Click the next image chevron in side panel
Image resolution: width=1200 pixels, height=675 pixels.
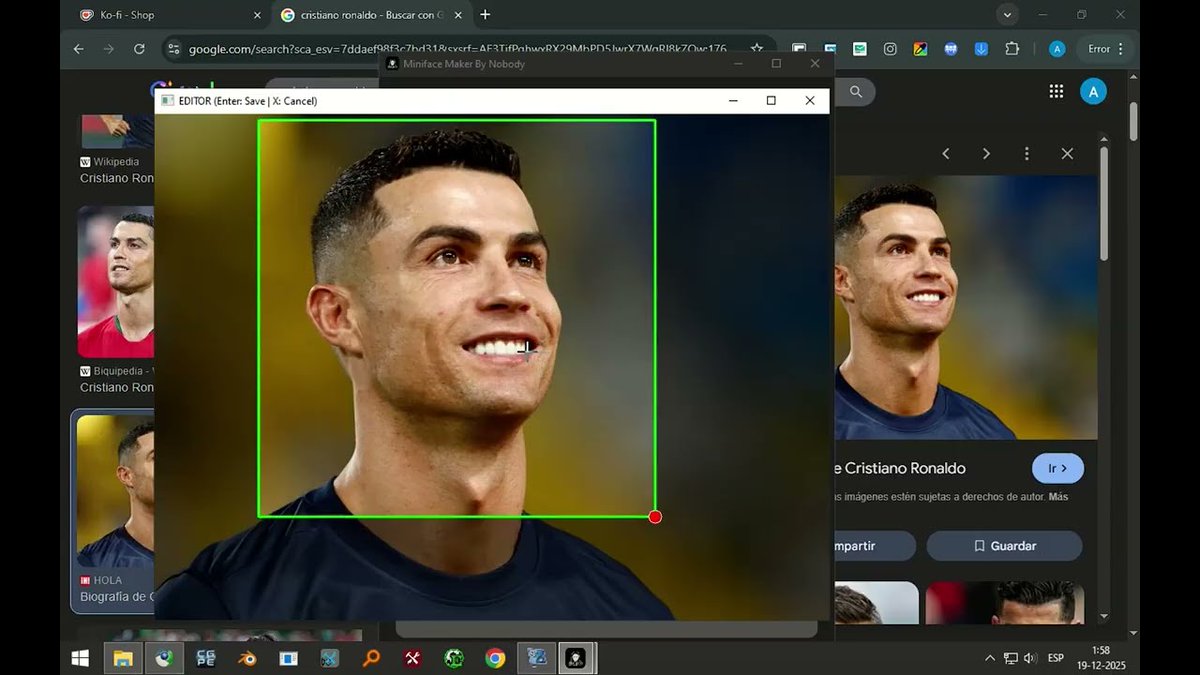click(x=986, y=153)
